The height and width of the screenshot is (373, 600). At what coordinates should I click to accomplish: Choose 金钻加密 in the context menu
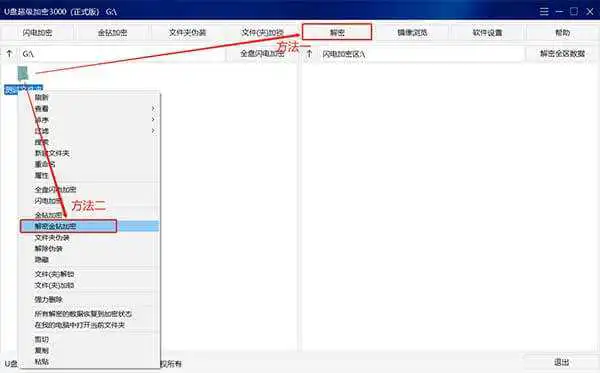[89, 215]
